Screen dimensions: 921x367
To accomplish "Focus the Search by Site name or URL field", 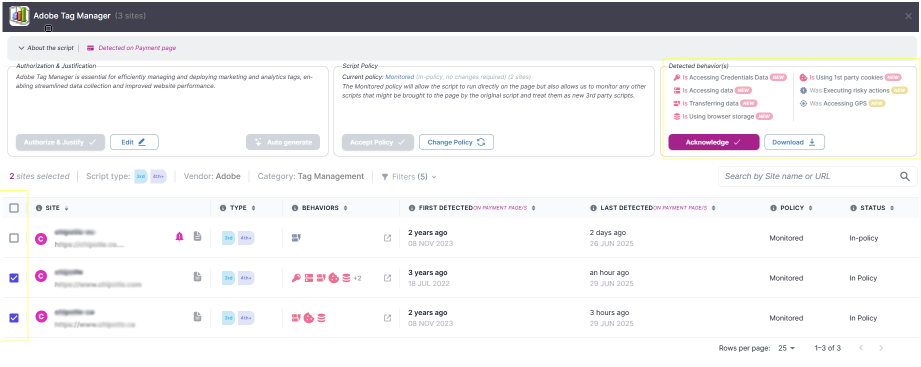I will pyautogui.click(x=818, y=176).
